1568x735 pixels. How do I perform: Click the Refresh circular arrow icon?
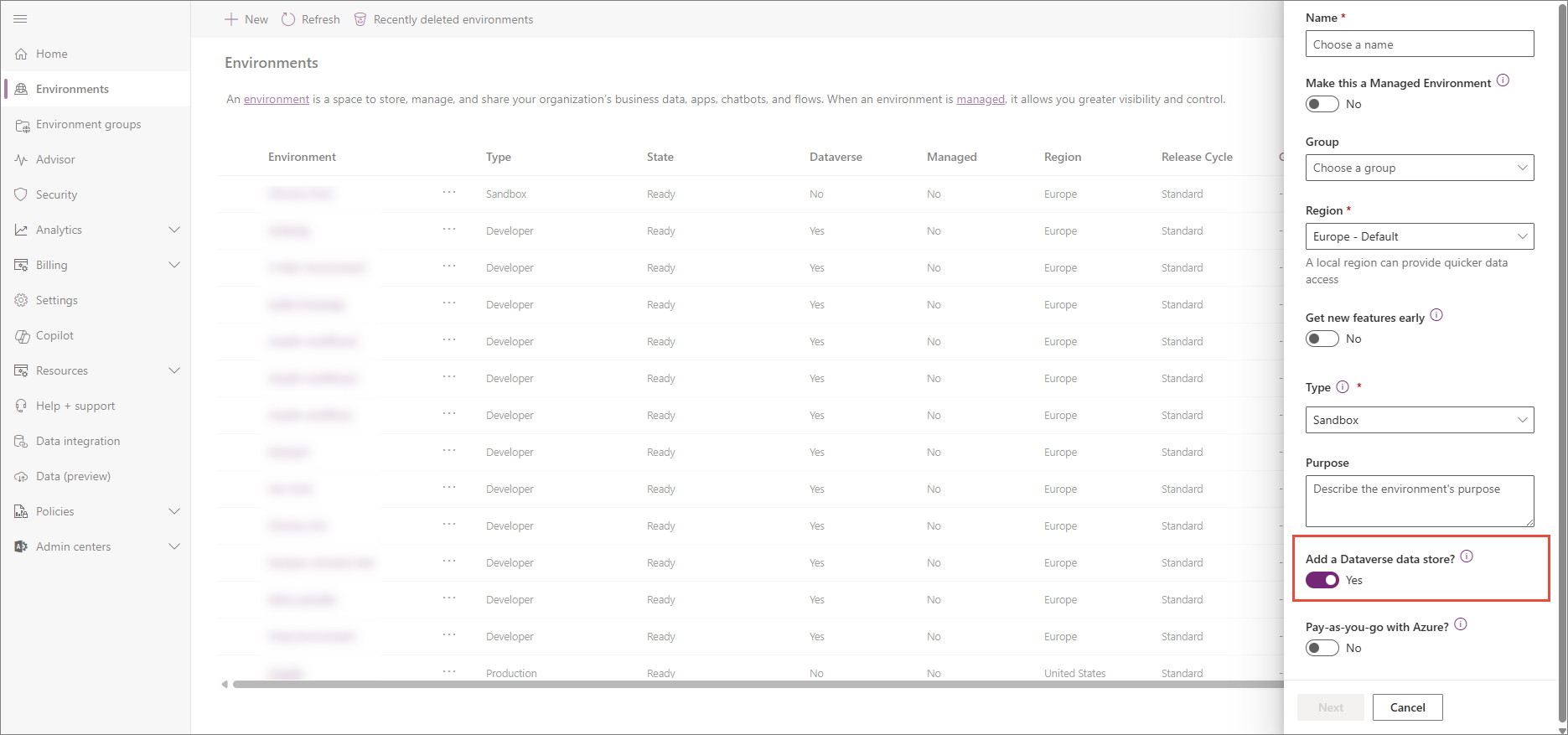pos(288,19)
